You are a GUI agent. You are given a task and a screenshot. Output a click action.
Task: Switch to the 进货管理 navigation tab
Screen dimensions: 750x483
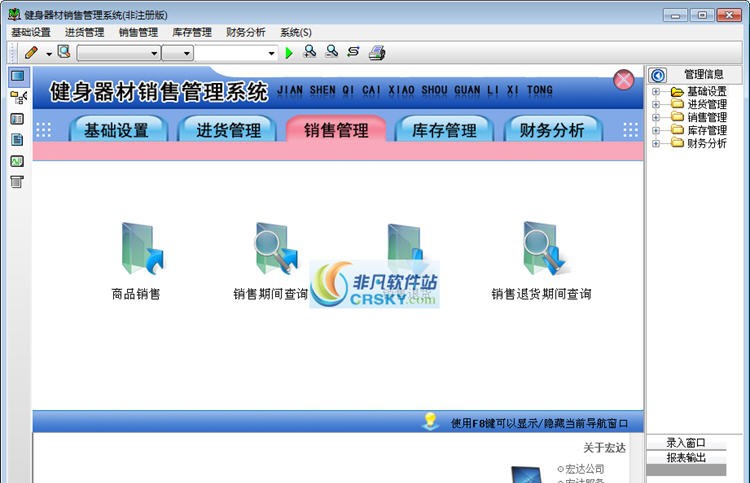pos(228,129)
